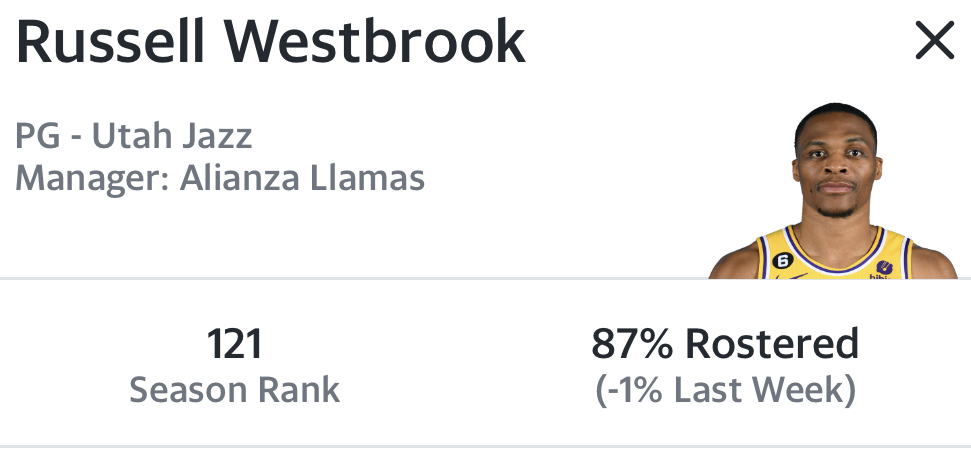This screenshot has height=468, width=971.
Task: Open the Utah Jazz team link
Action: coord(172,136)
